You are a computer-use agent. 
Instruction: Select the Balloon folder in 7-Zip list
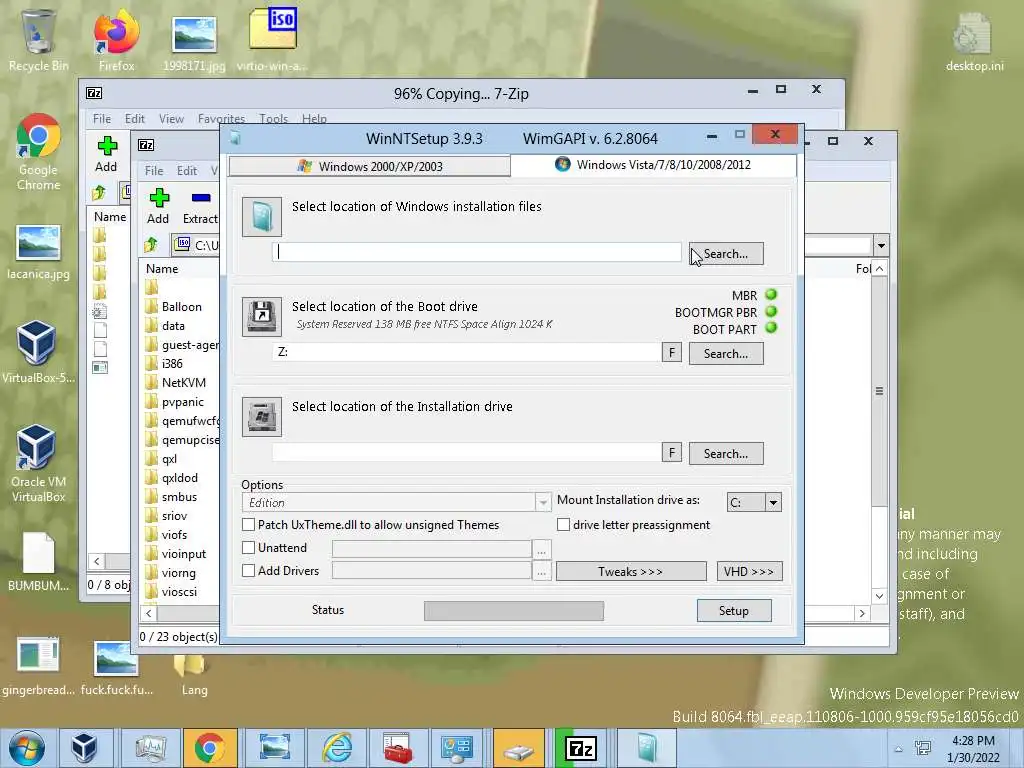point(181,306)
